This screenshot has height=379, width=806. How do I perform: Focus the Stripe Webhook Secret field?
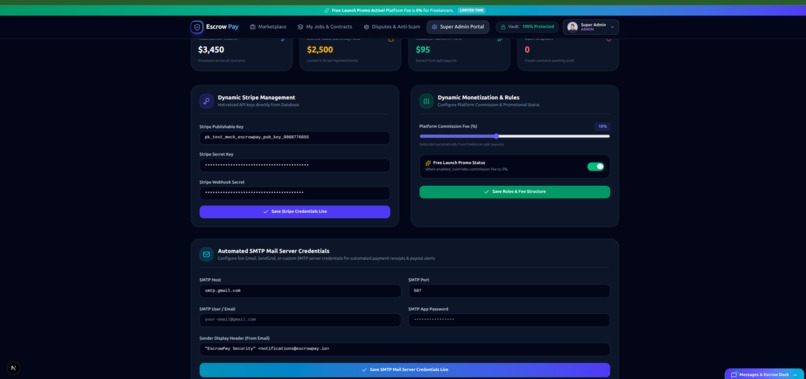[295, 193]
